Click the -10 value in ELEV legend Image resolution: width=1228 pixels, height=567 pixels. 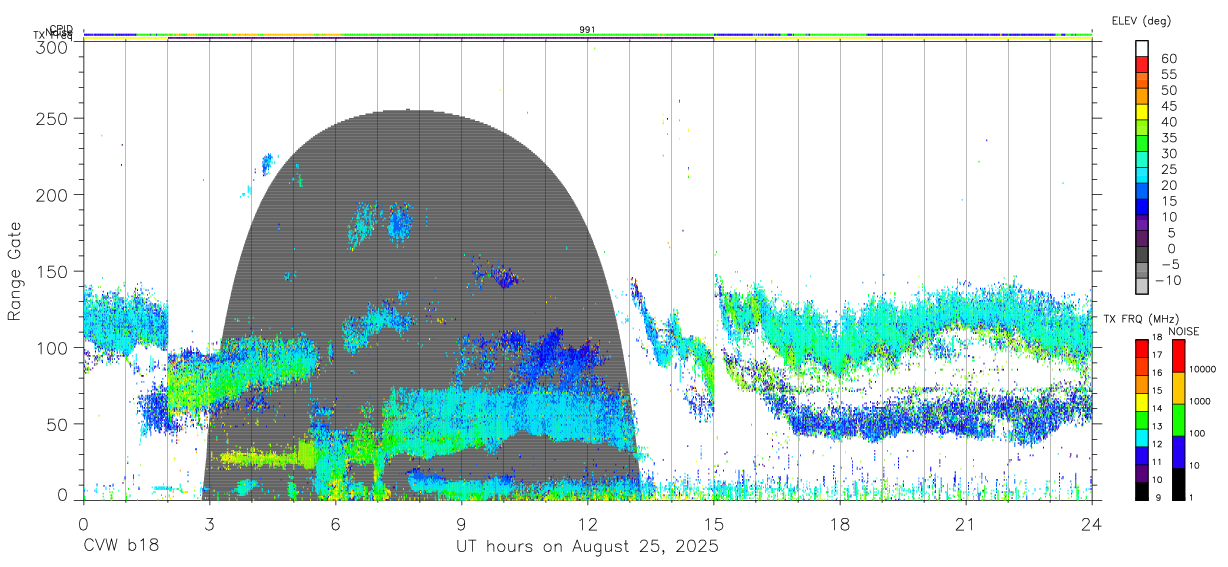(1166, 280)
